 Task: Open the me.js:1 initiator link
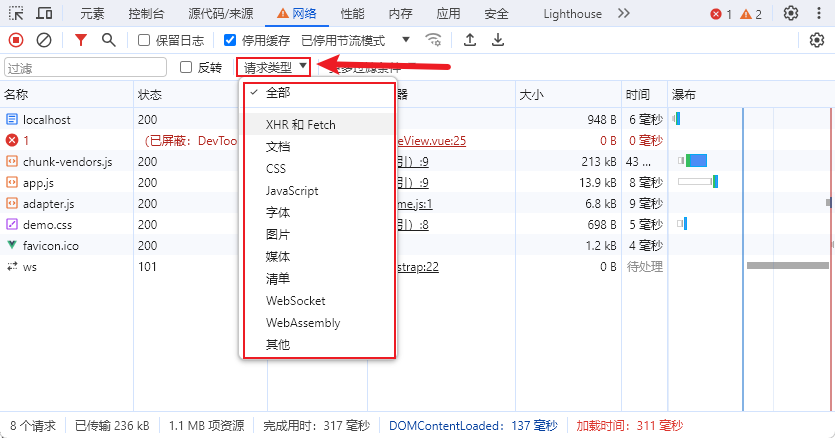click(x=415, y=204)
